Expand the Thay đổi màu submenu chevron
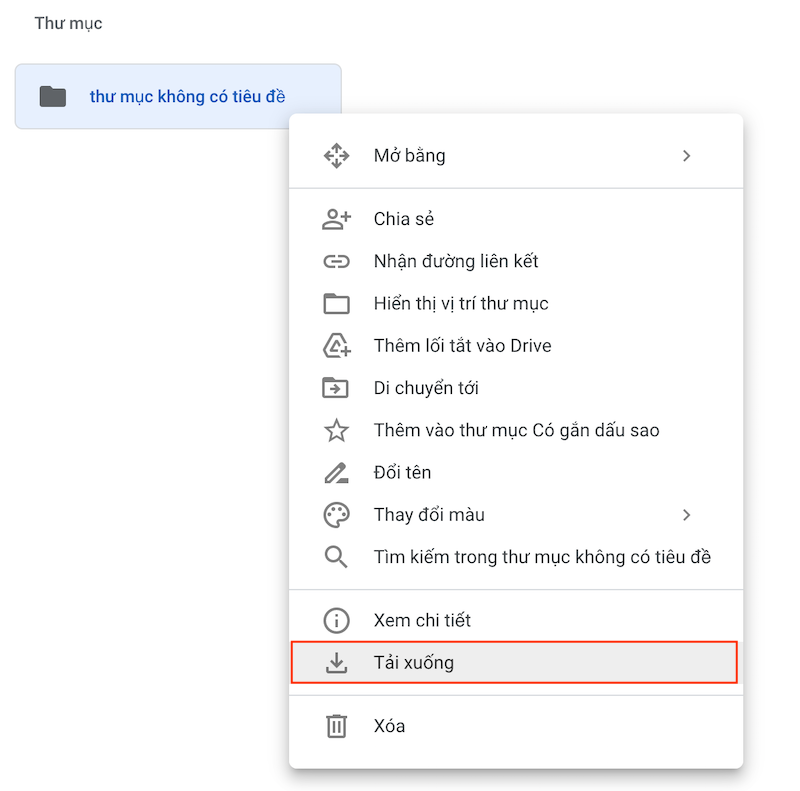This screenshot has height=791, width=800. (686, 515)
